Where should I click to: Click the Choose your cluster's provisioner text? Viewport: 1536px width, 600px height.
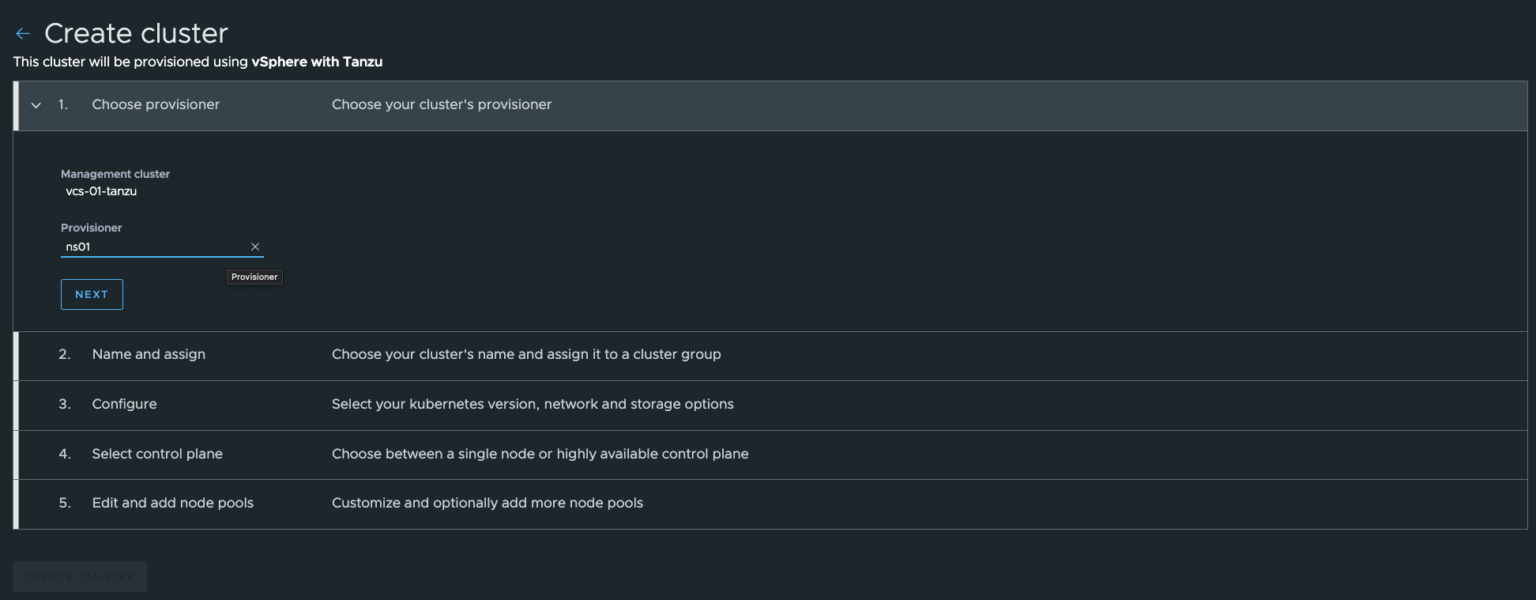click(x=442, y=104)
